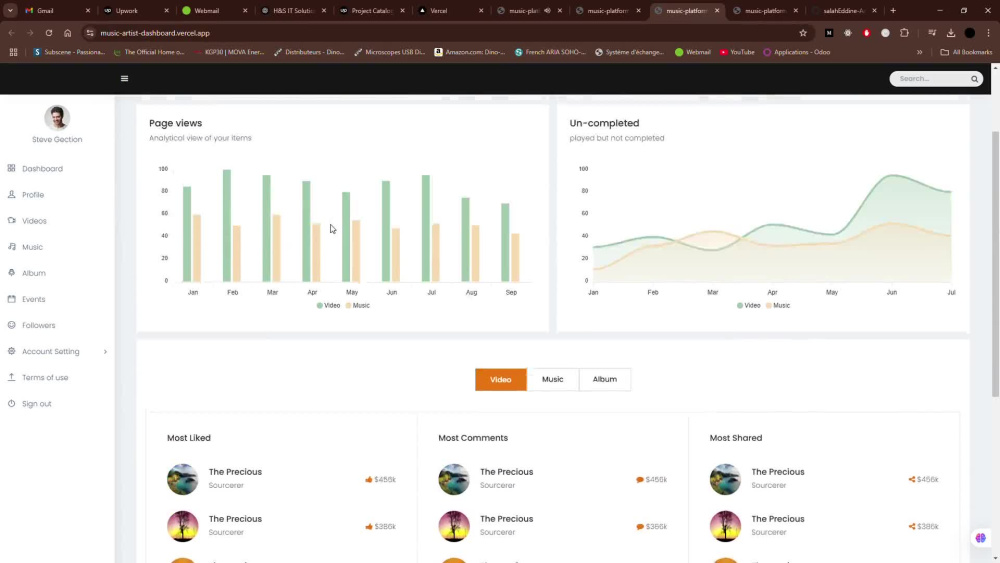Open the browser extensions puzzle icon
The height and width of the screenshot is (563, 1000).
[904, 33]
